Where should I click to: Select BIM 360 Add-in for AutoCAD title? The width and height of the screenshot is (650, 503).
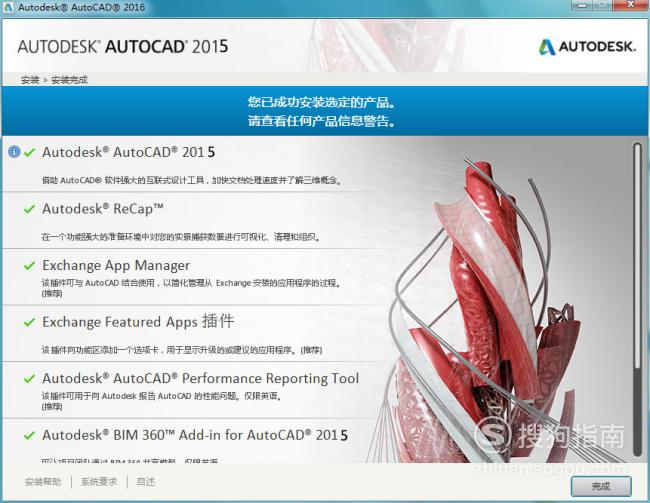(195, 435)
